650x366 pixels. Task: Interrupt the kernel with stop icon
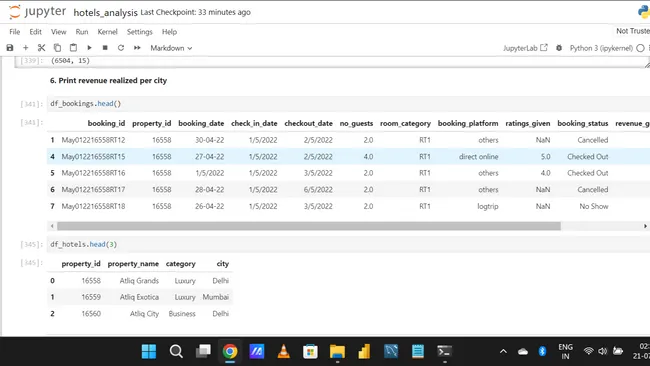[x=105, y=48]
